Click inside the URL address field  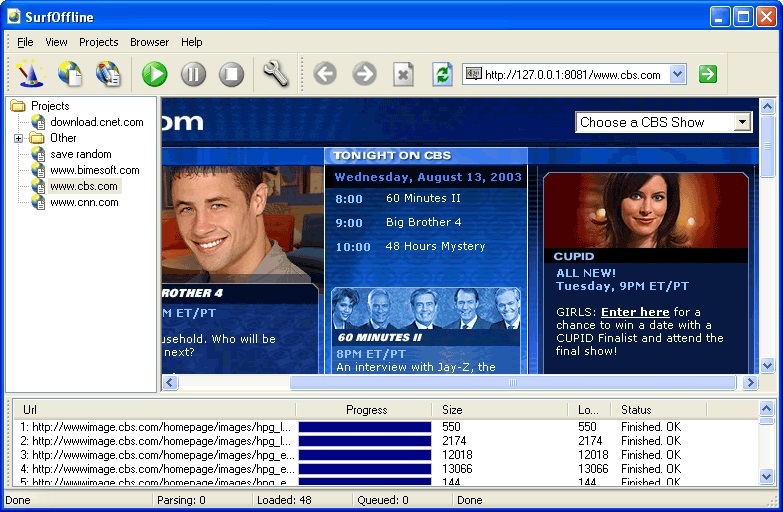572,75
